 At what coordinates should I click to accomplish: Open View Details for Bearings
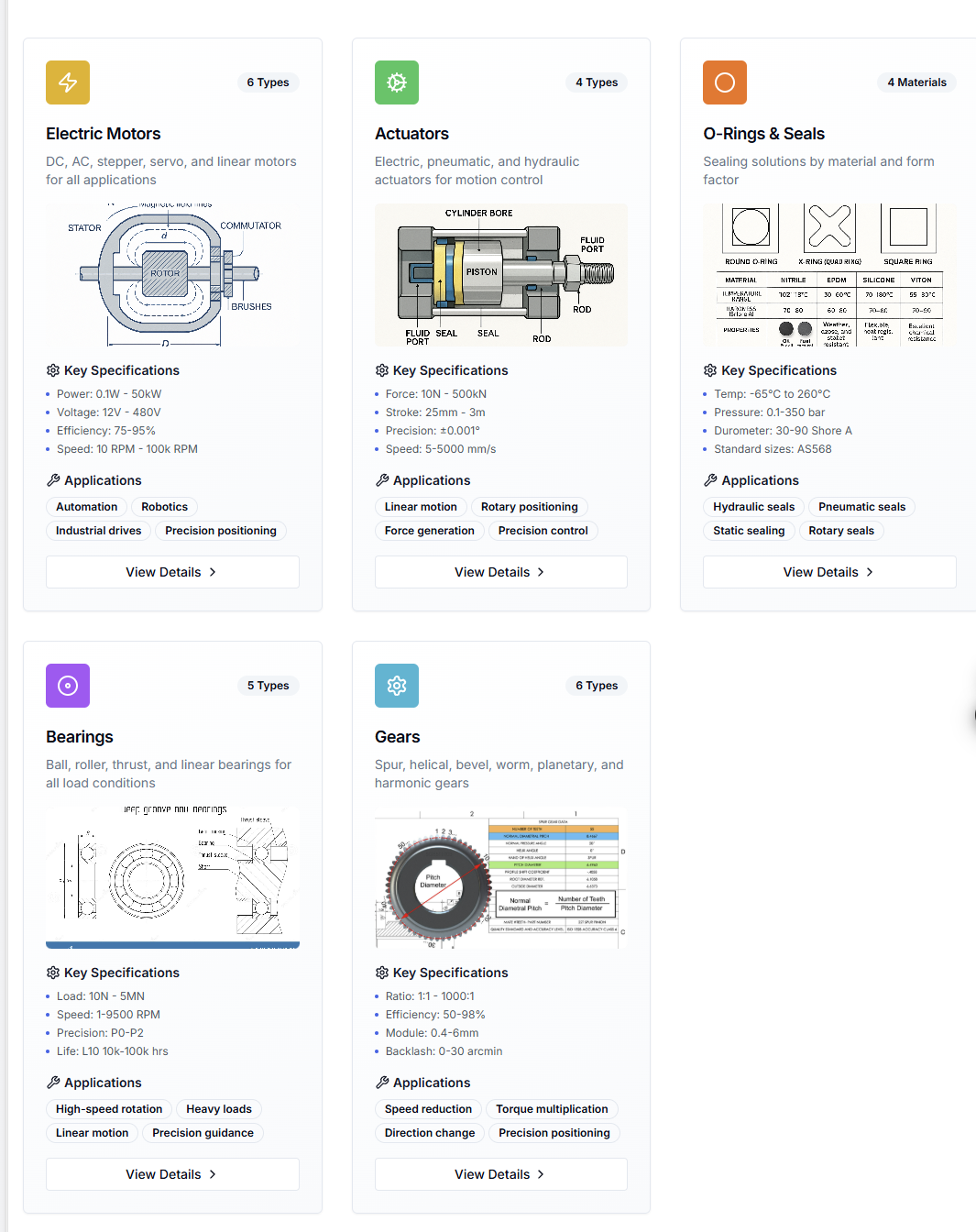171,1173
